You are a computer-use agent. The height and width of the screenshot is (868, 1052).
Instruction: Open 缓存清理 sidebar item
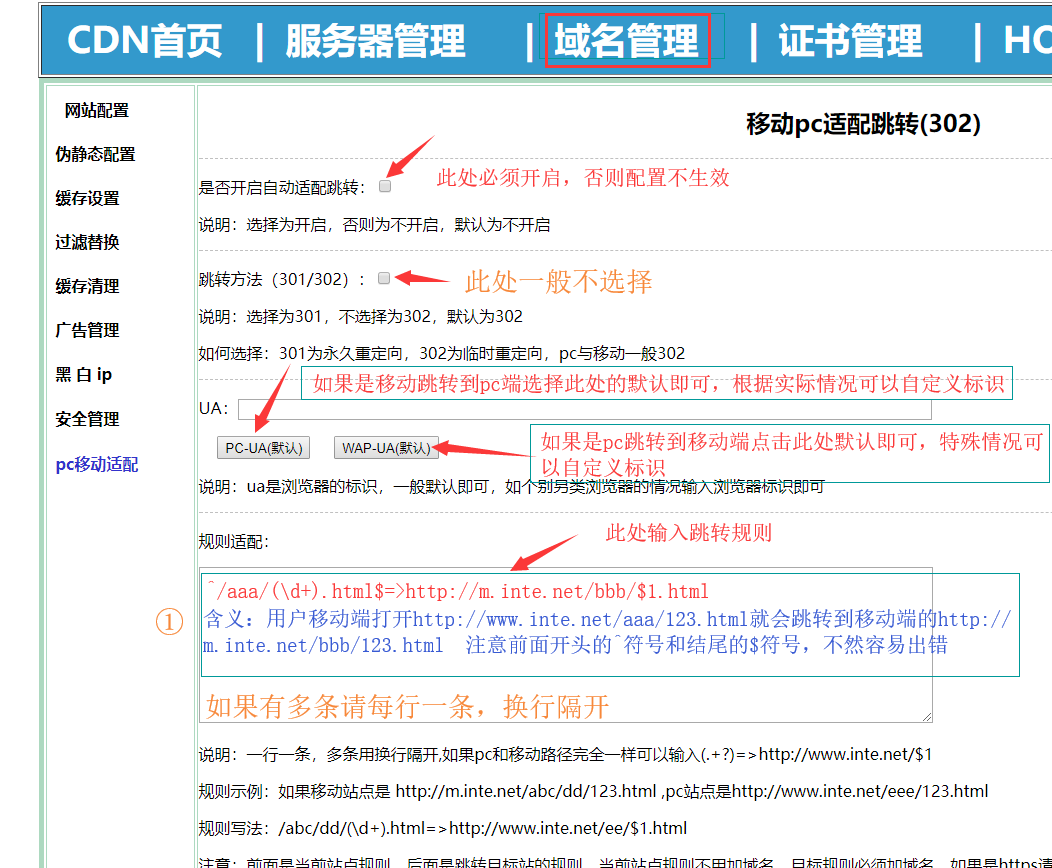click(x=87, y=287)
